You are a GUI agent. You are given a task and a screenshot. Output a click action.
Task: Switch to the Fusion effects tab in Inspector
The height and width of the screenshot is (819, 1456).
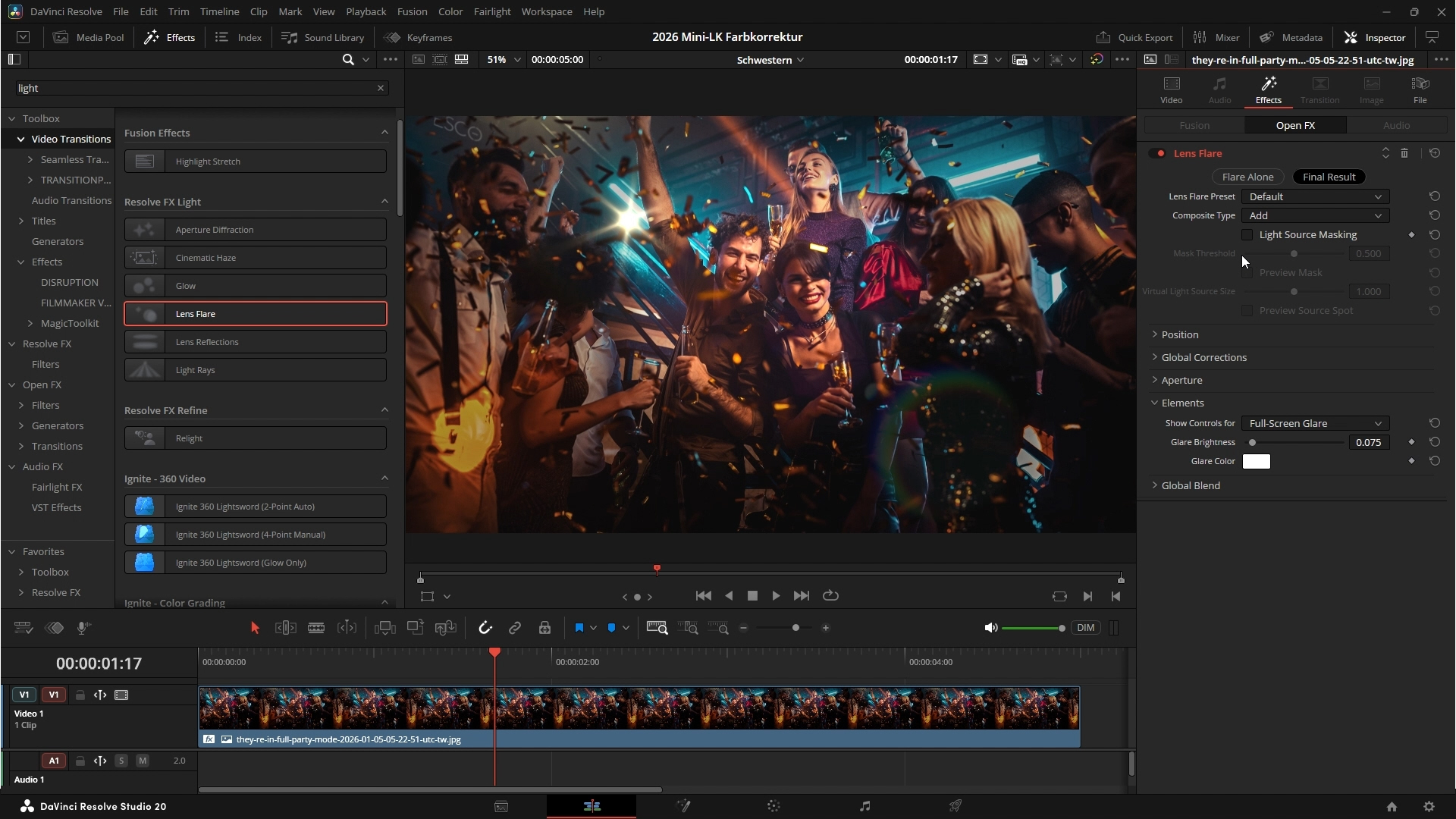(1194, 125)
